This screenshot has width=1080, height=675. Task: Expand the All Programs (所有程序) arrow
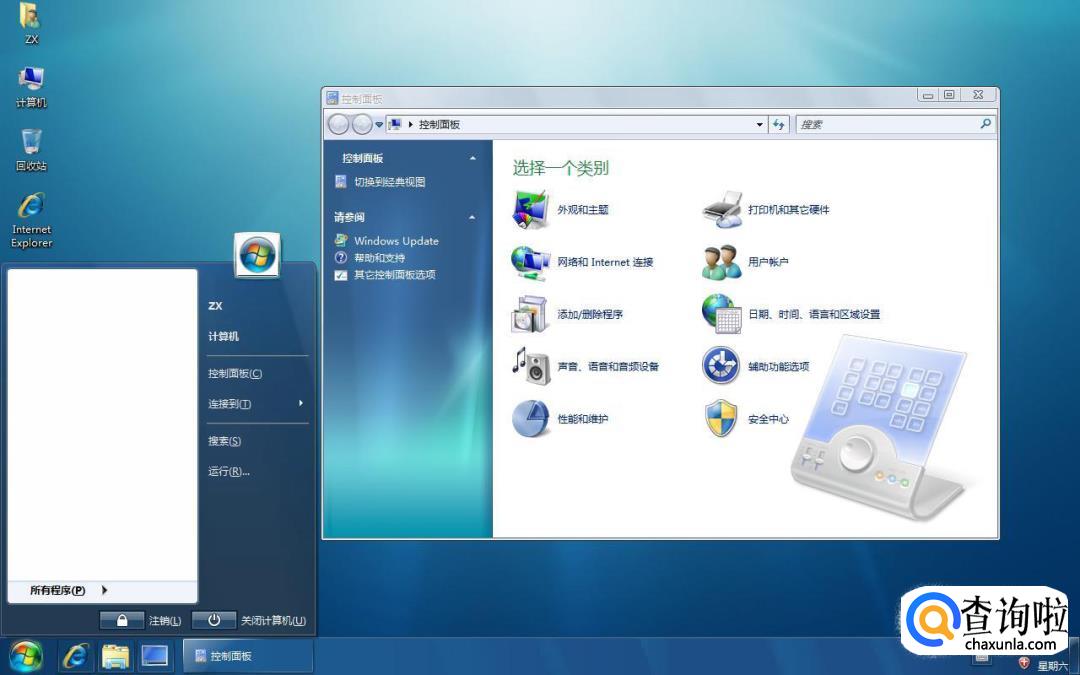point(104,590)
